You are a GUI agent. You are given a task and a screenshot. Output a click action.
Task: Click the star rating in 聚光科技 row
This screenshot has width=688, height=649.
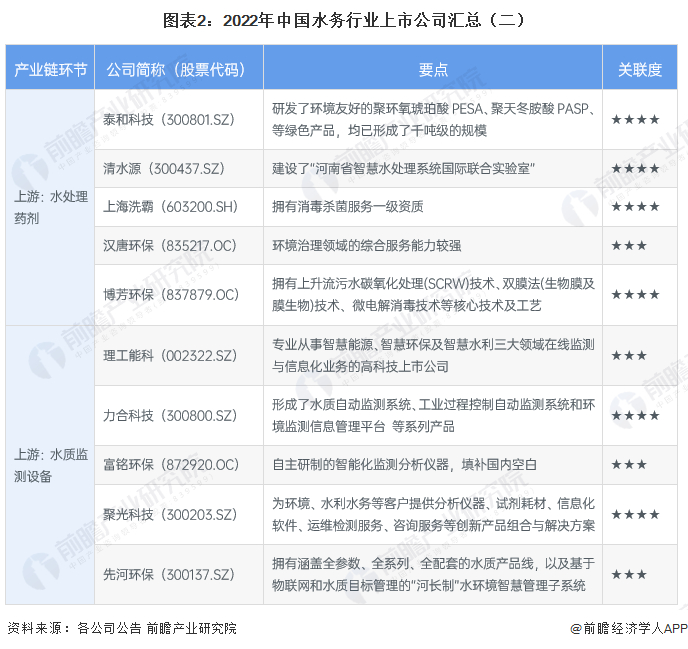coord(635,514)
